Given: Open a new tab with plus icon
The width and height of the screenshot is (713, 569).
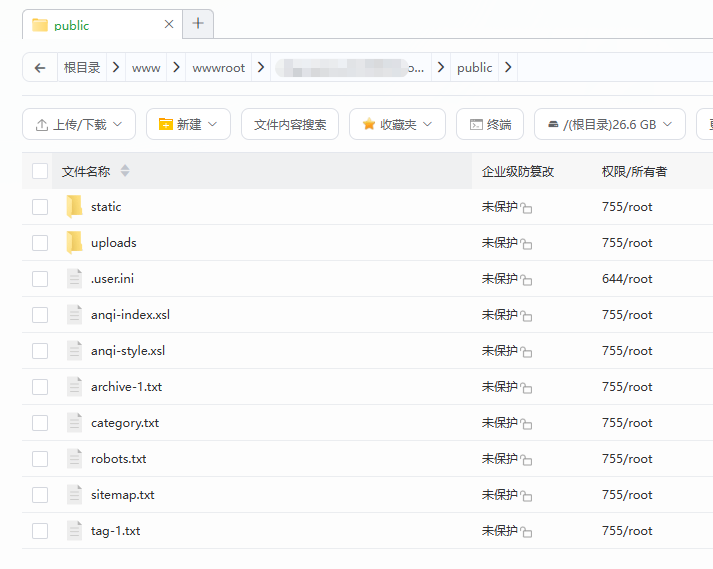Looking at the screenshot, I should click(198, 24).
